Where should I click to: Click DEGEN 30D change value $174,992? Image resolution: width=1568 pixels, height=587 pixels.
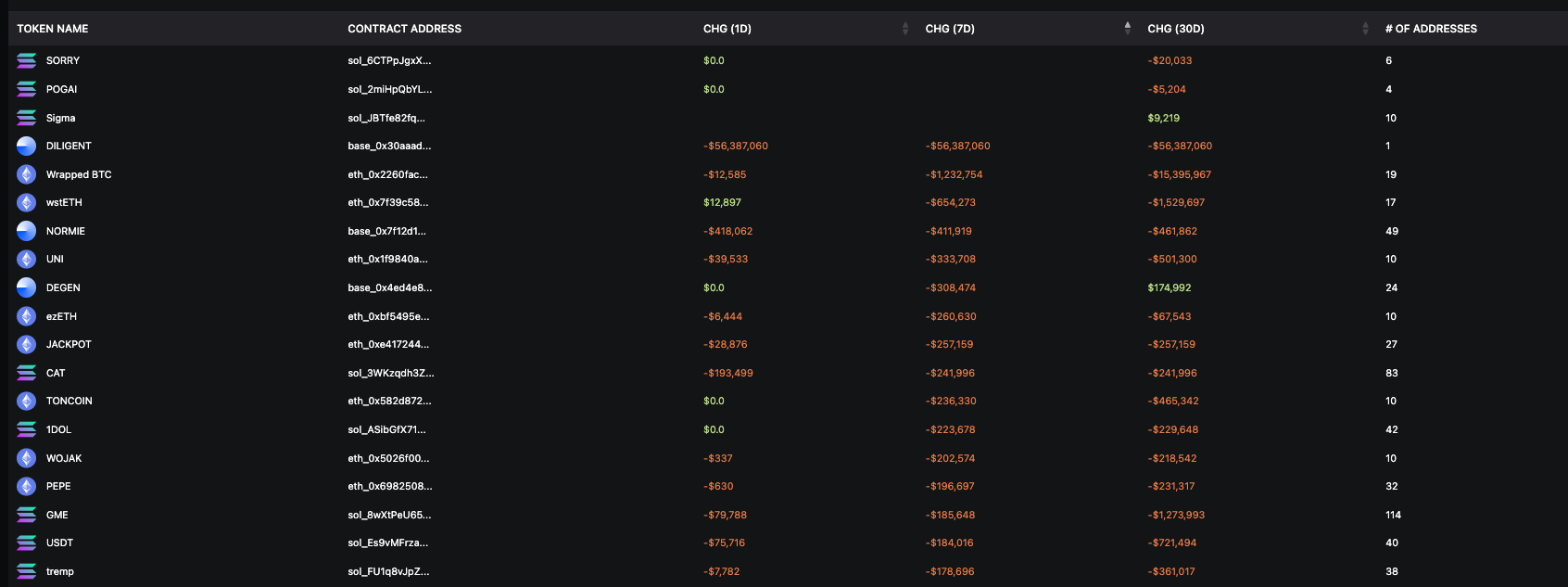pyautogui.click(x=1169, y=287)
